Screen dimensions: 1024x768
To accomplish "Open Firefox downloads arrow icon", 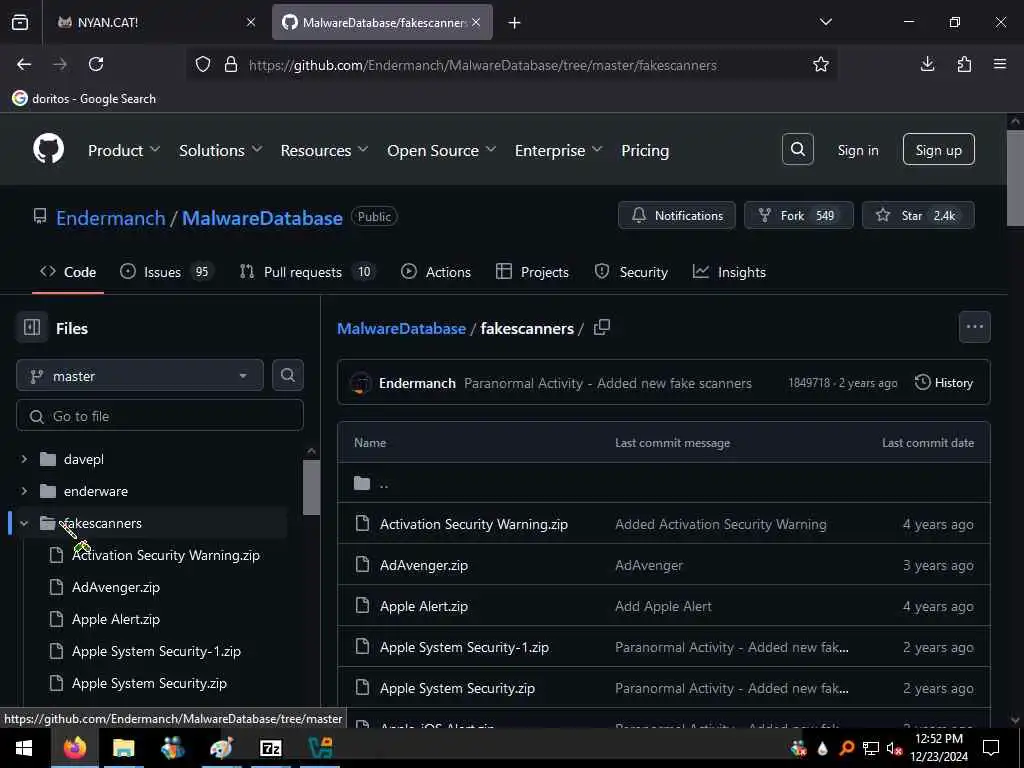I will point(927,64).
